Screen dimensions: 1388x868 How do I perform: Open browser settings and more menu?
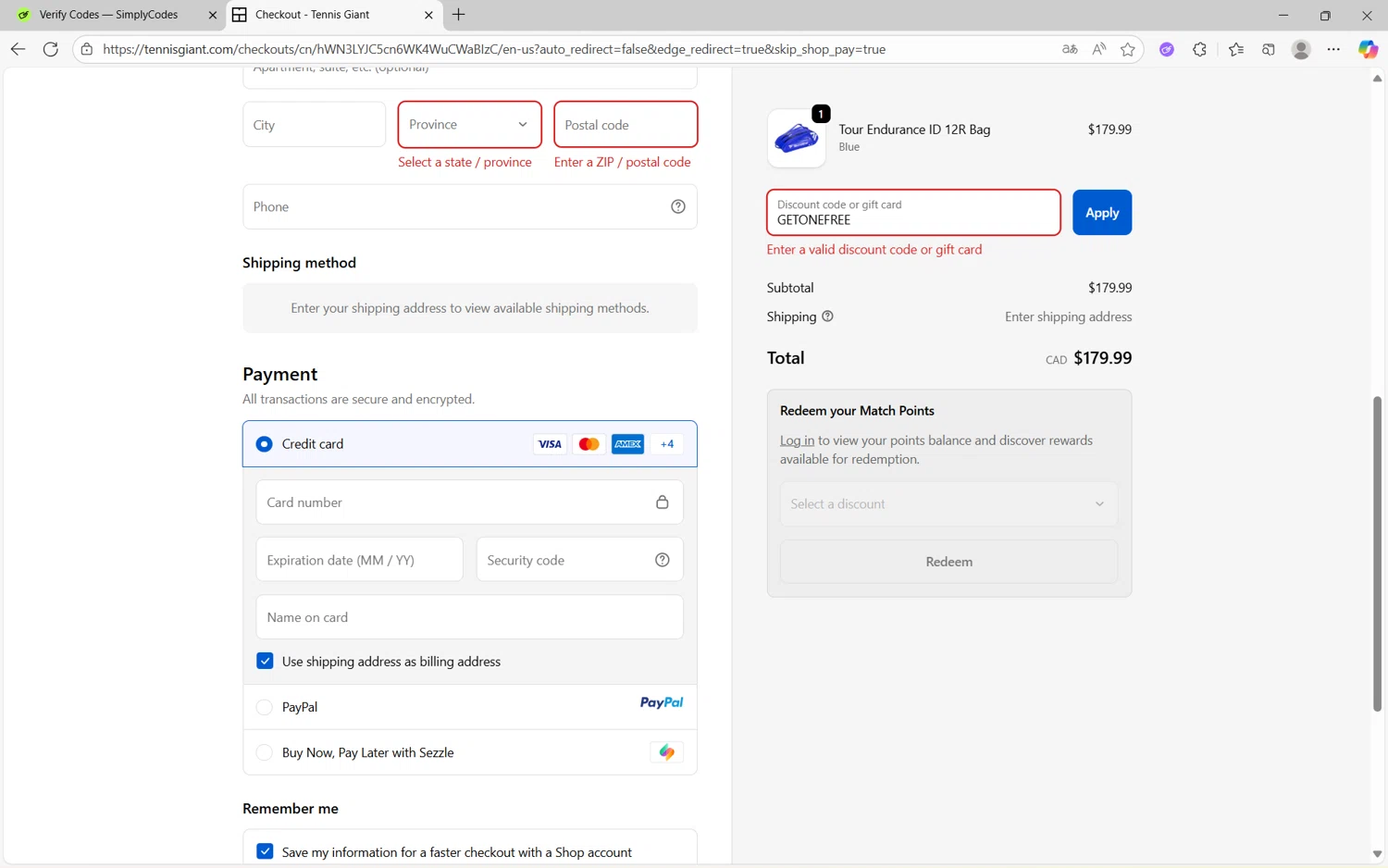click(x=1333, y=49)
